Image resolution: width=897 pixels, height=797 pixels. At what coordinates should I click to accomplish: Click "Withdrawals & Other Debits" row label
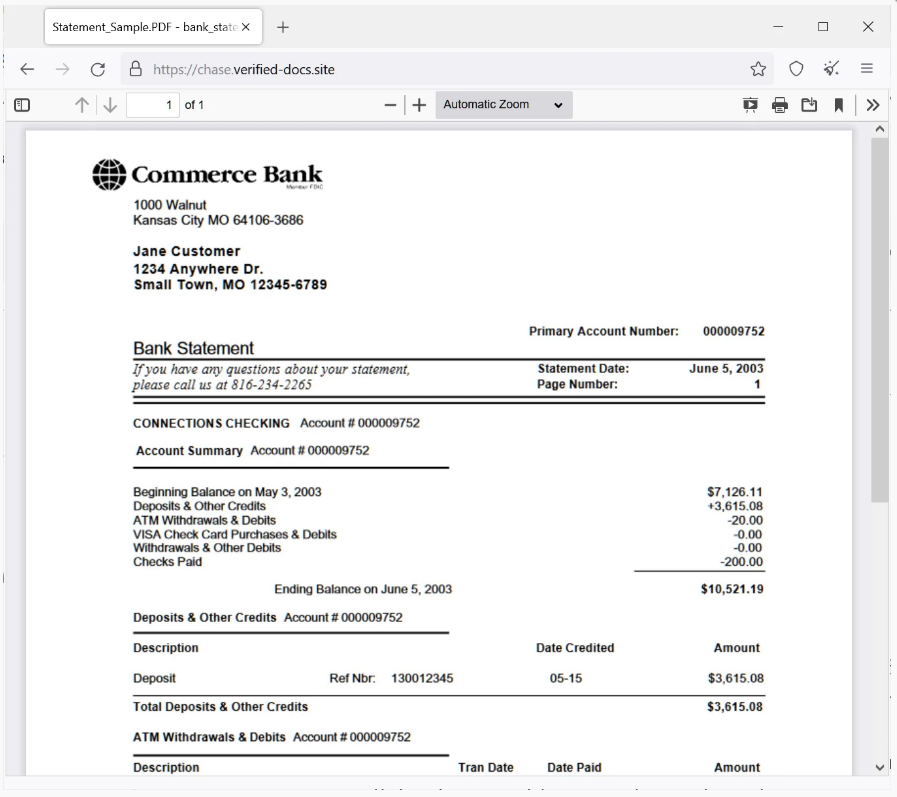(x=207, y=548)
